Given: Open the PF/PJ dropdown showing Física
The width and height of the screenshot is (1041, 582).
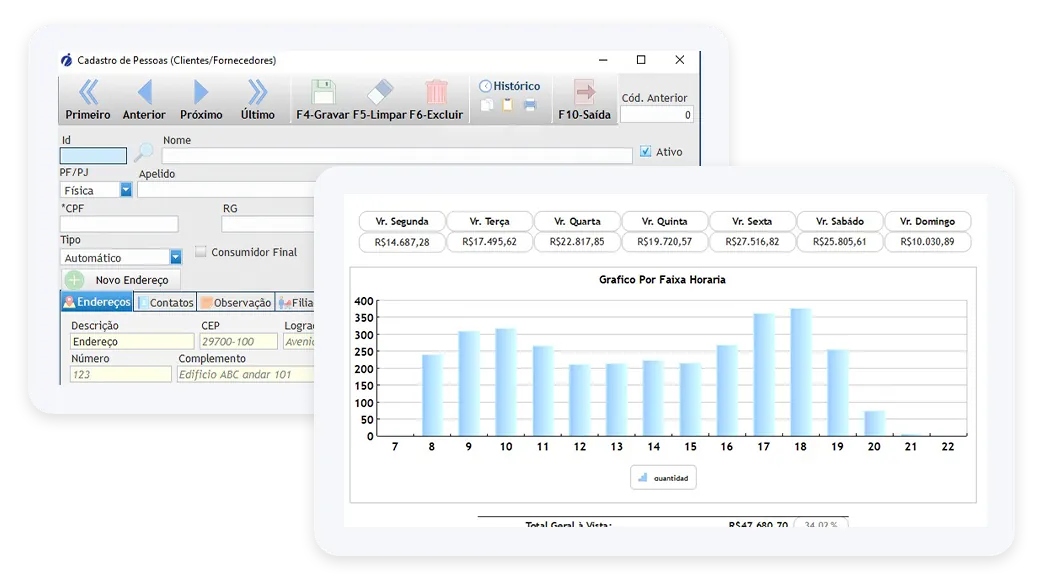Looking at the screenshot, I should [x=125, y=190].
